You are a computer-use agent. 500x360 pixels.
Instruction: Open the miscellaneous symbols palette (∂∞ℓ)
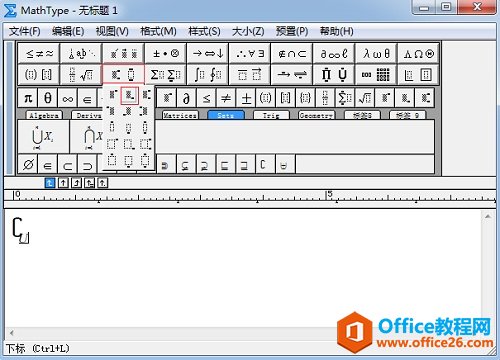tap(334, 53)
